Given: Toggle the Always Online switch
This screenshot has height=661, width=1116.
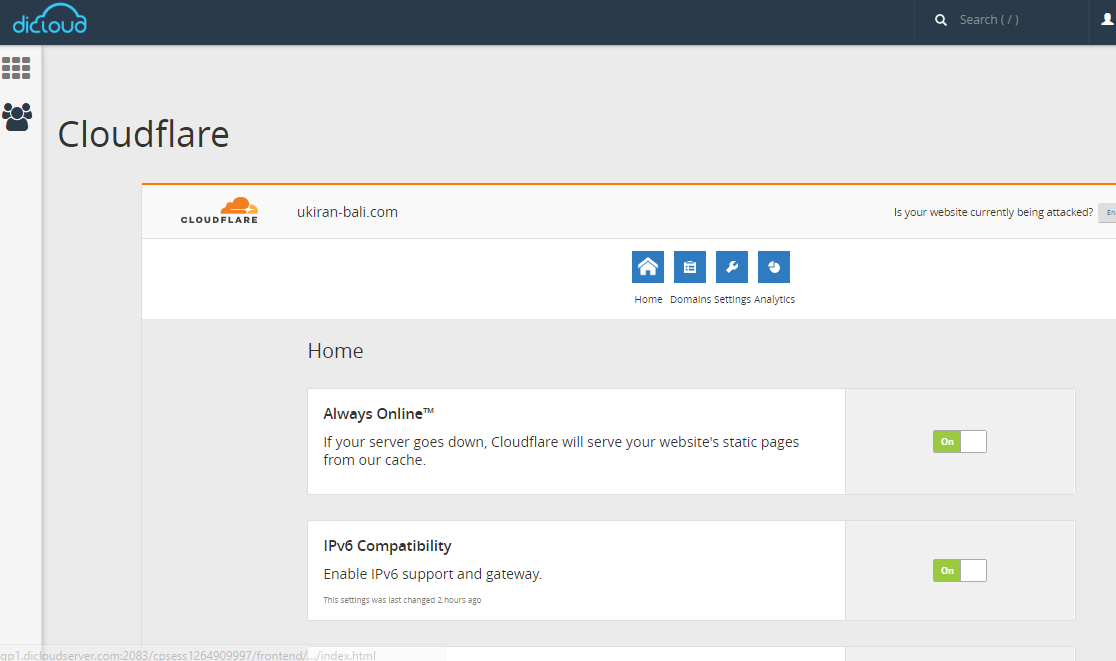Looking at the screenshot, I should 959,441.
